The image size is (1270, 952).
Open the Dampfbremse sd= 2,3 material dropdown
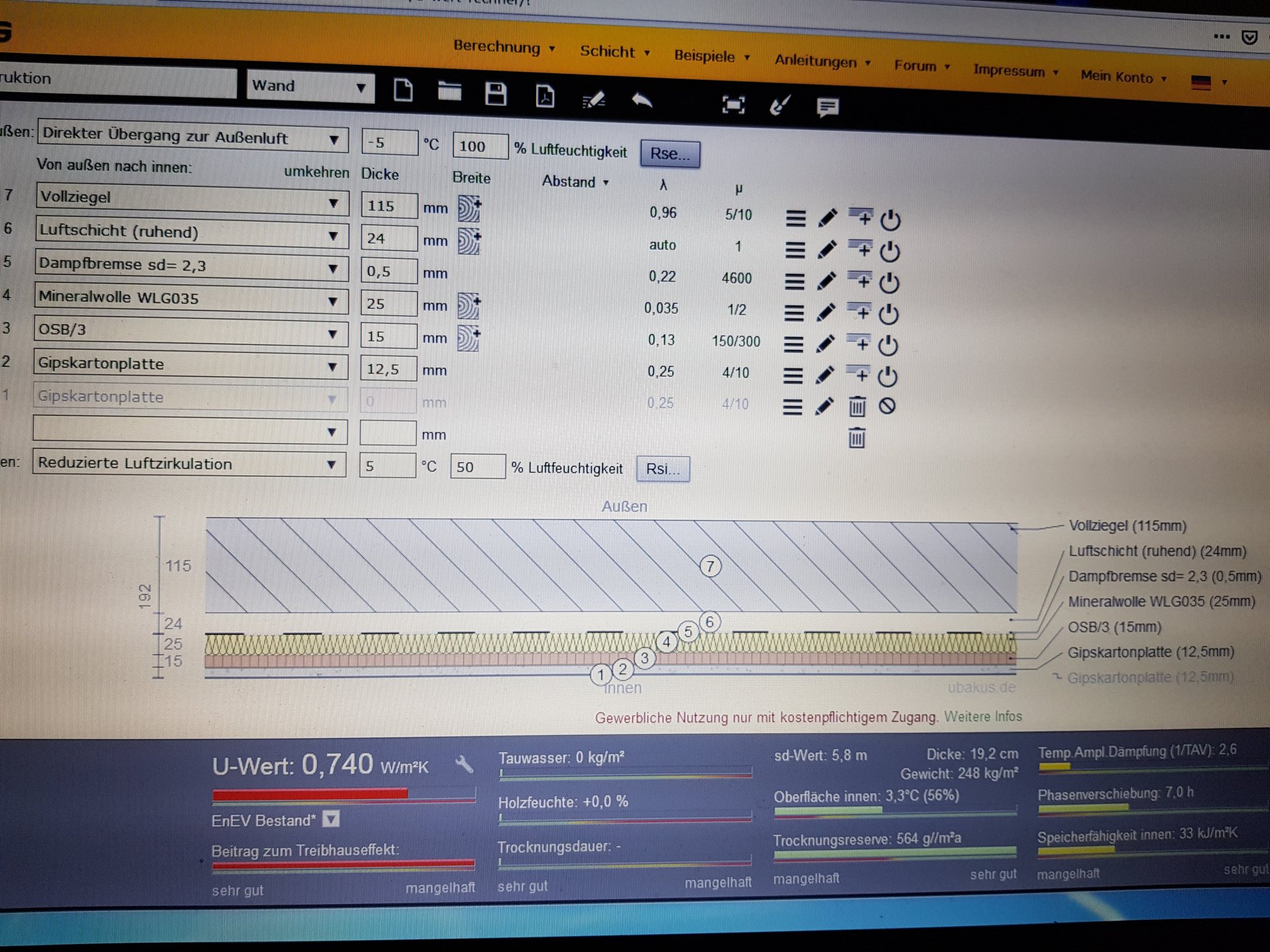(191, 266)
